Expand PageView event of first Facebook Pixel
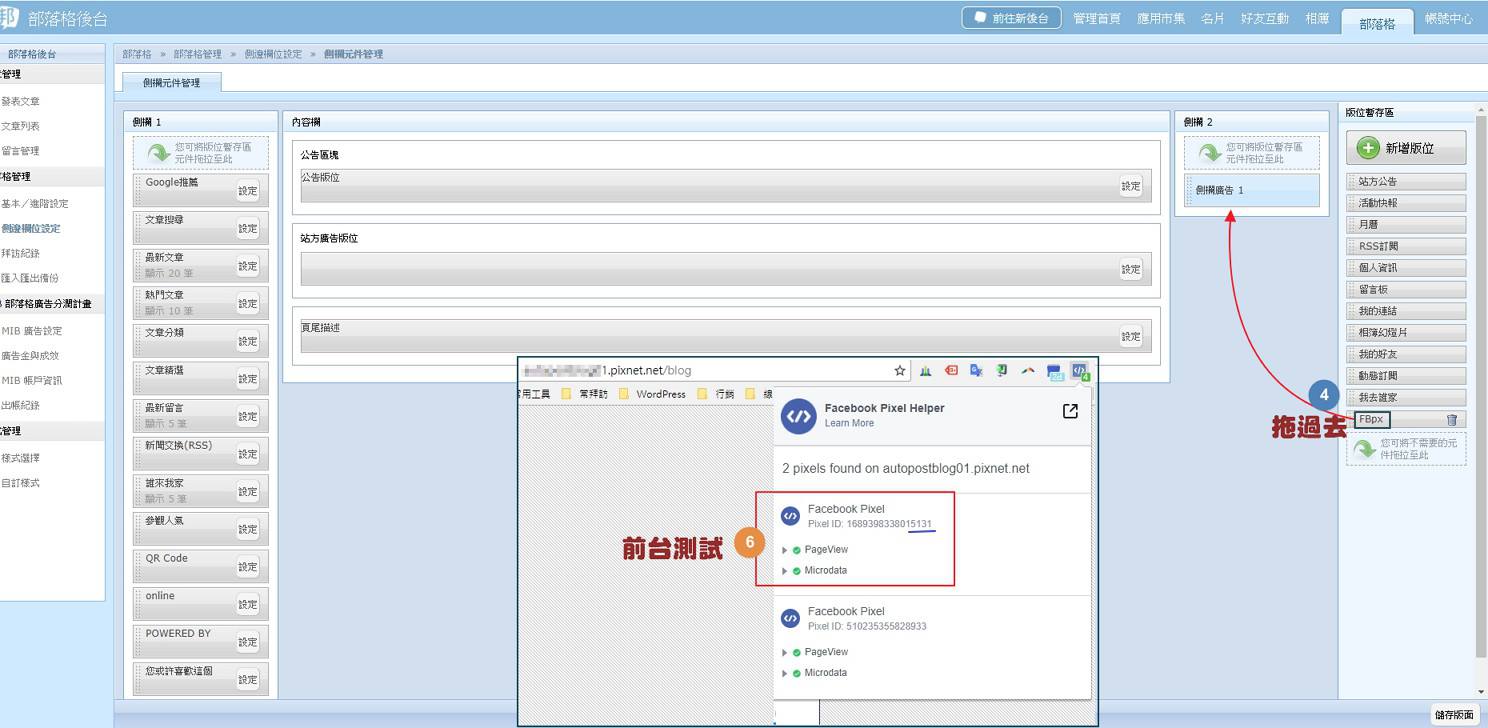 coord(785,550)
